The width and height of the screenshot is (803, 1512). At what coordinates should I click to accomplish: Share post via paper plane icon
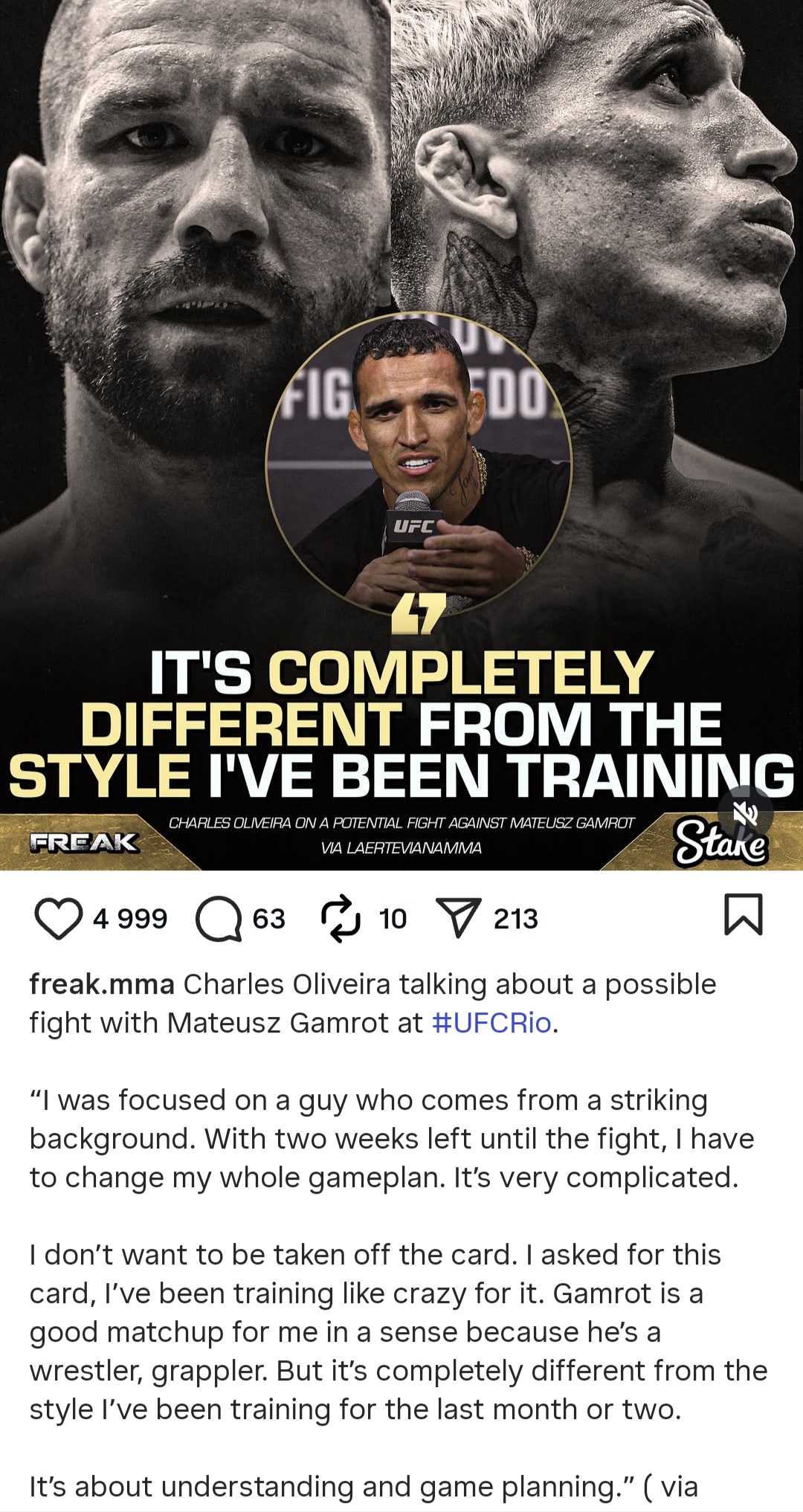tap(458, 918)
